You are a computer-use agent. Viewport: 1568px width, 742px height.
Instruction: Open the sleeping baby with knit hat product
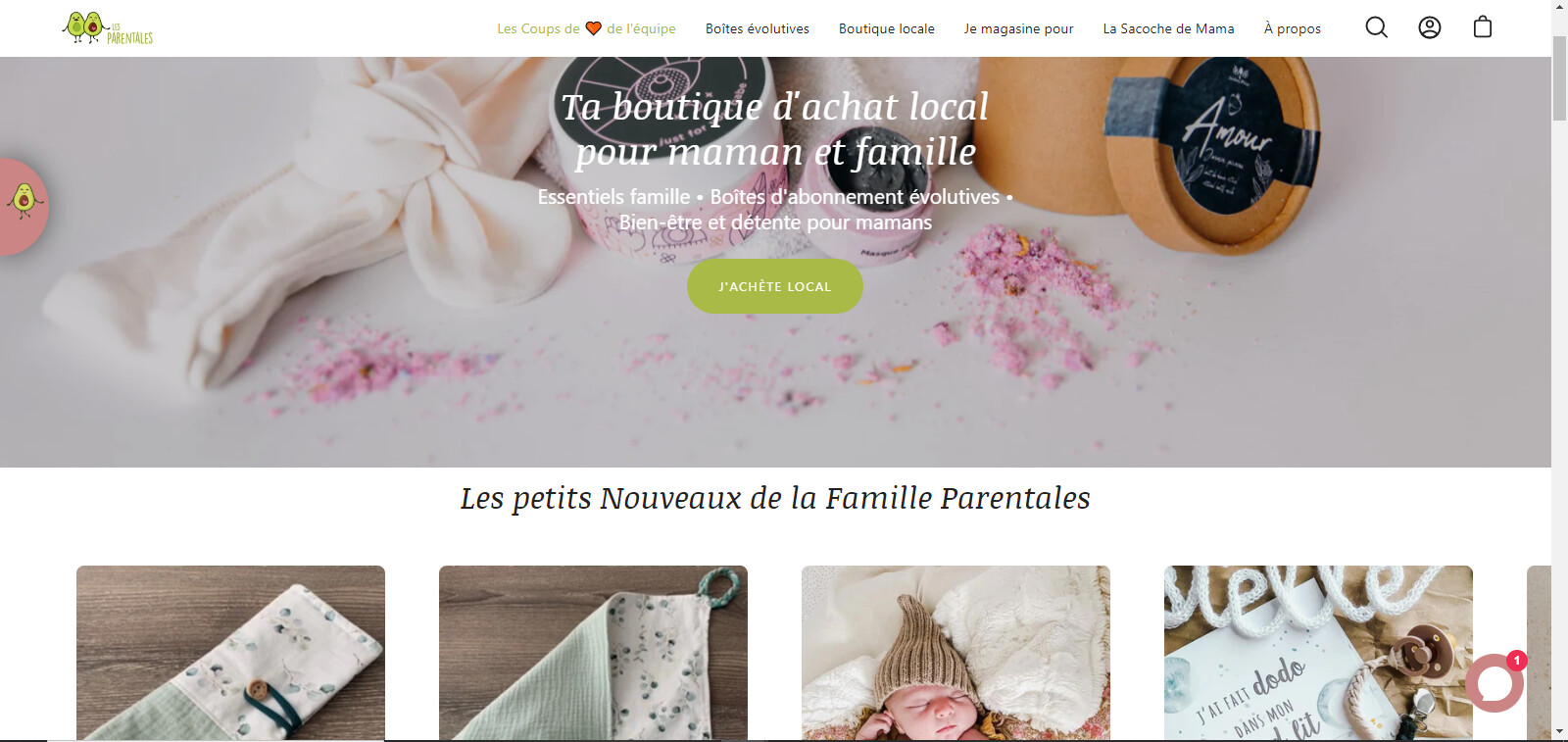[955, 653]
